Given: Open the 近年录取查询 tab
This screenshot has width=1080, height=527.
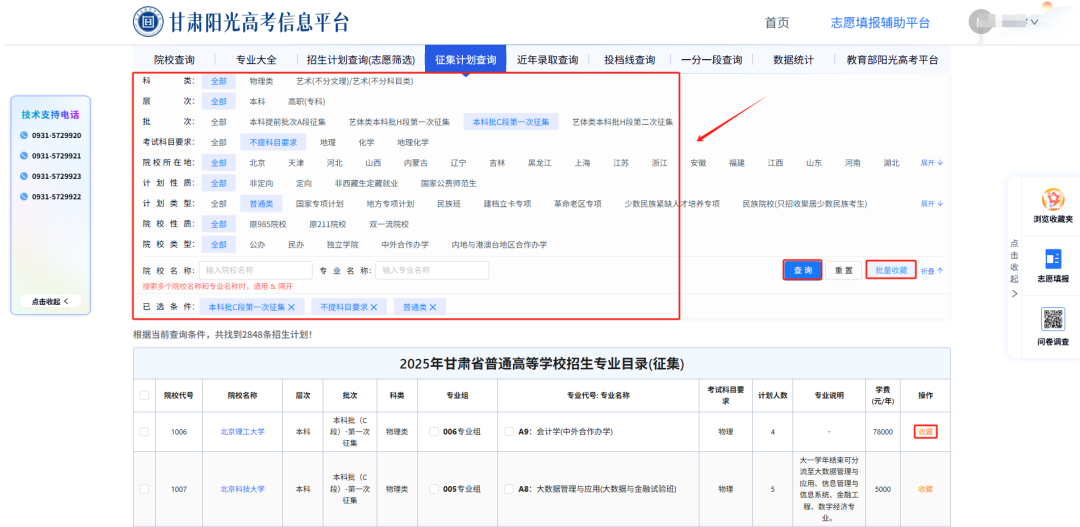Looking at the screenshot, I should (x=548, y=60).
